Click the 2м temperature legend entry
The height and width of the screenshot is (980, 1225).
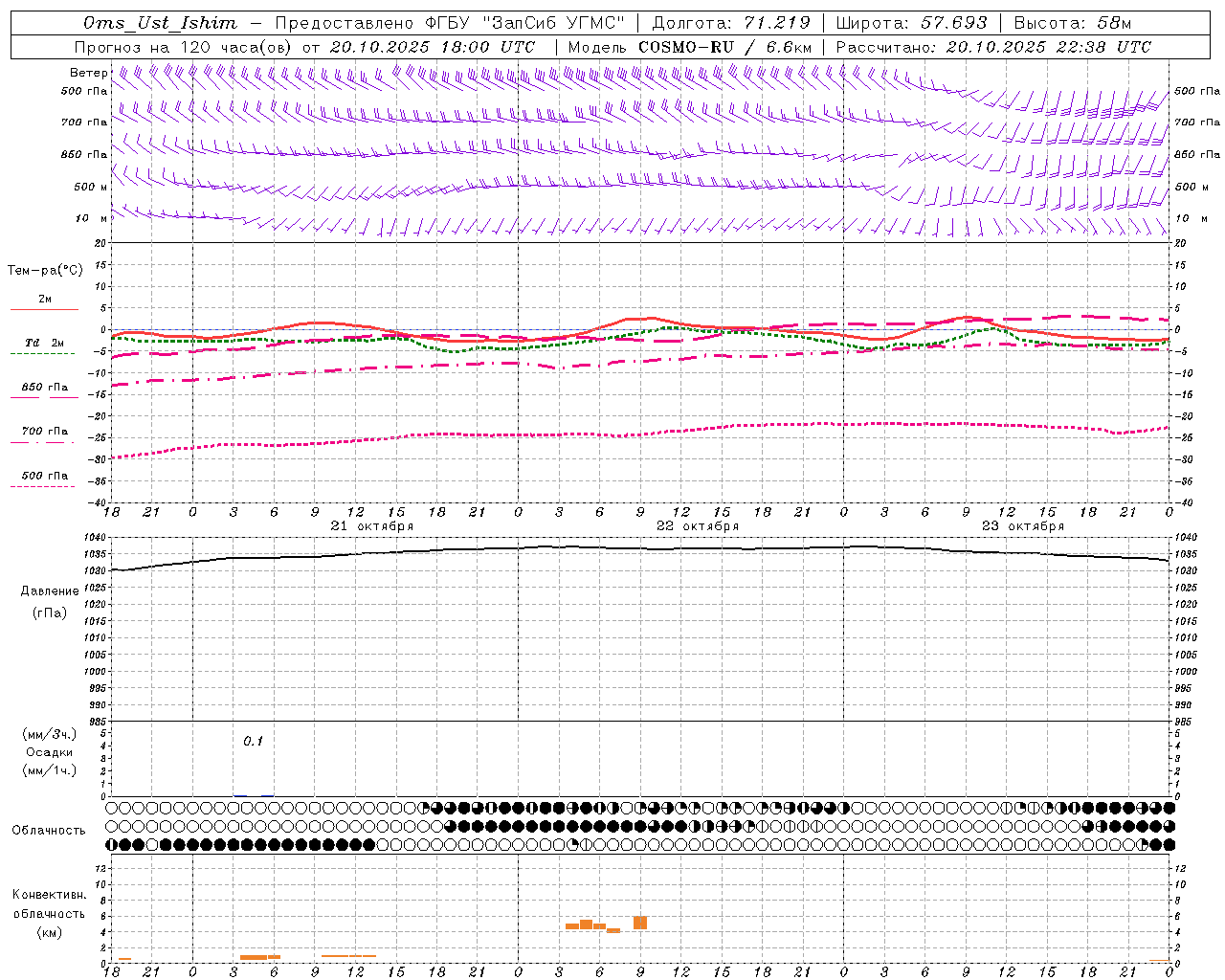(x=45, y=299)
